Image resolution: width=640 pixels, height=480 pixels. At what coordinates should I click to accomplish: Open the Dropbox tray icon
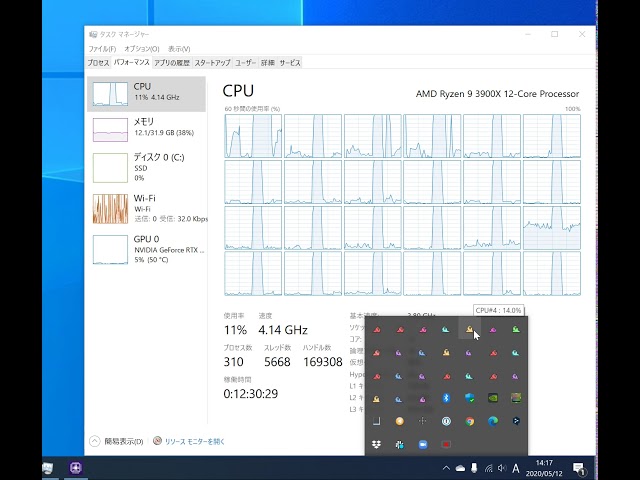376,444
